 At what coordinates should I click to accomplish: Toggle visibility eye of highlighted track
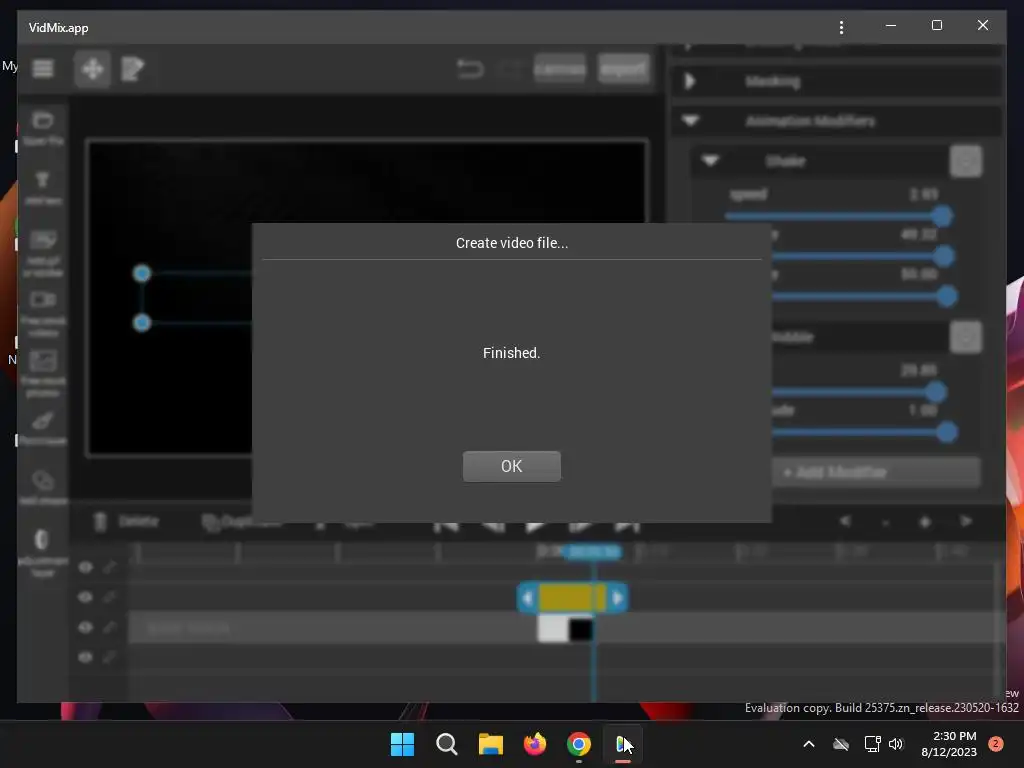pos(86,627)
